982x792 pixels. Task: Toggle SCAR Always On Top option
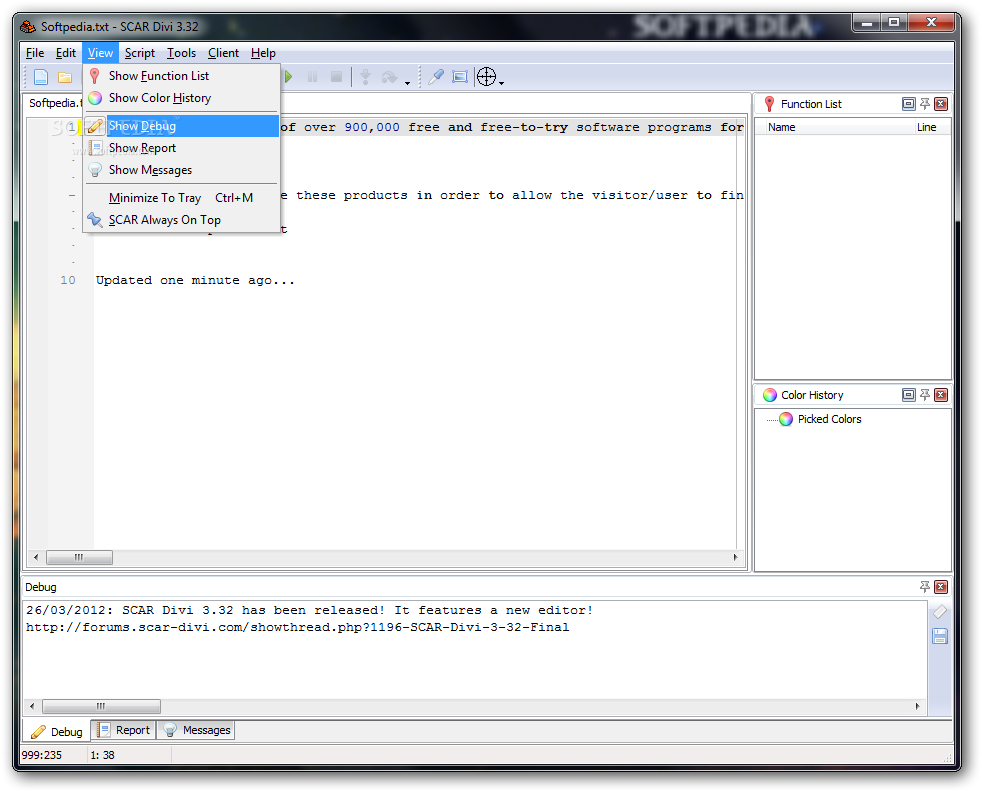pos(182,220)
